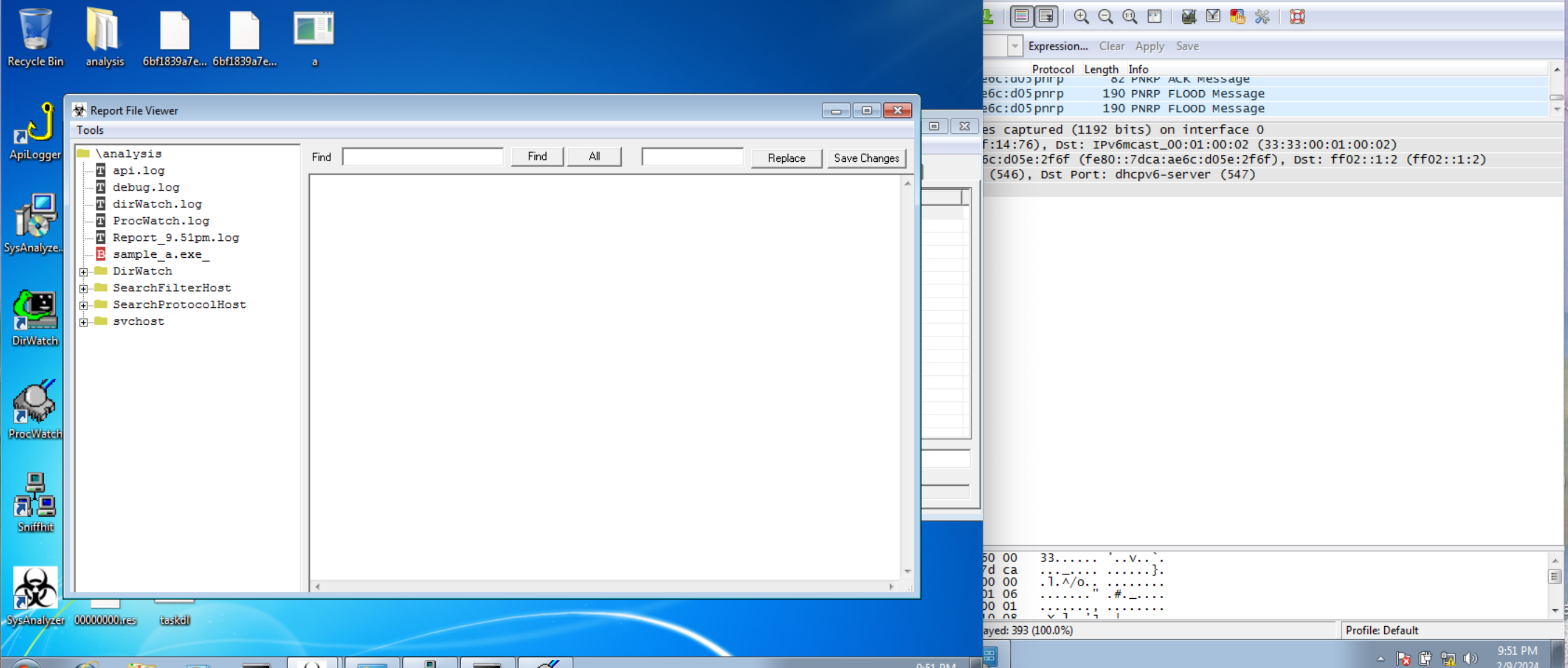Click the 'Profile: Default' status bar entry
Image resolution: width=1568 pixels, height=668 pixels.
1381,630
